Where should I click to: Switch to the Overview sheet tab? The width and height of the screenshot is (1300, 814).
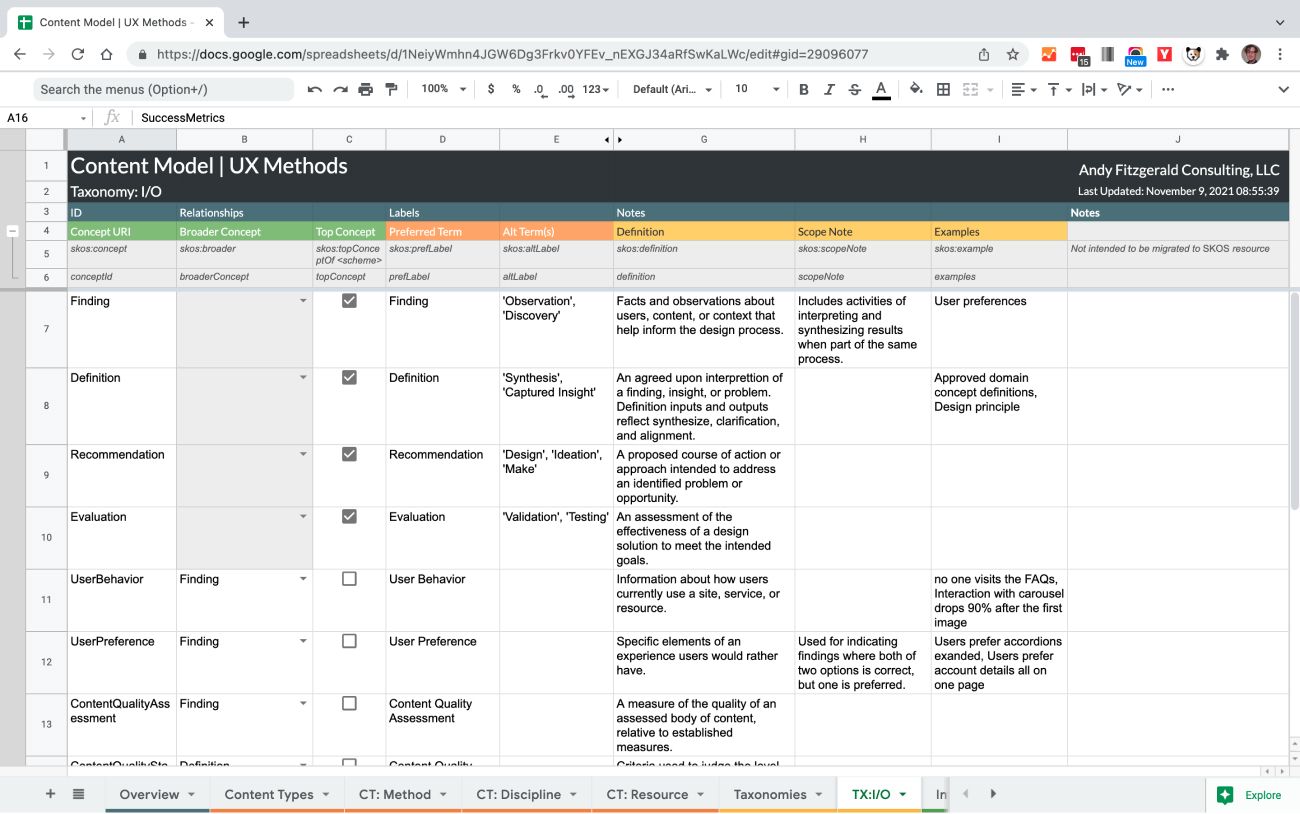coord(157,795)
